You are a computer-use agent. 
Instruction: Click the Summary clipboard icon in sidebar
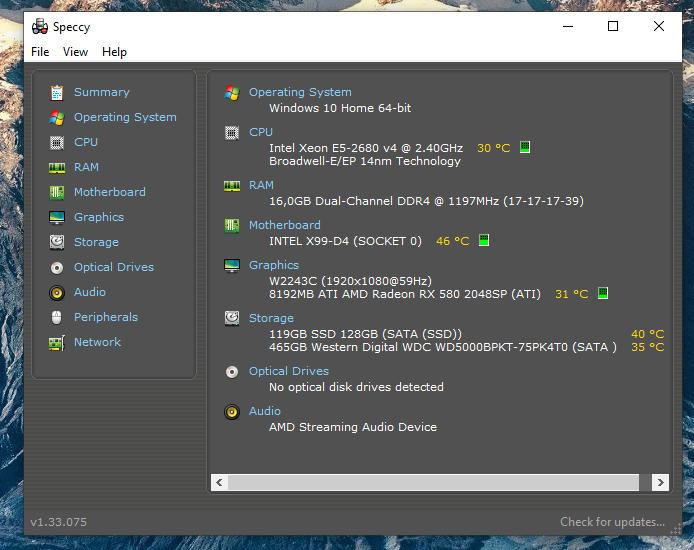pyautogui.click(x=57, y=92)
